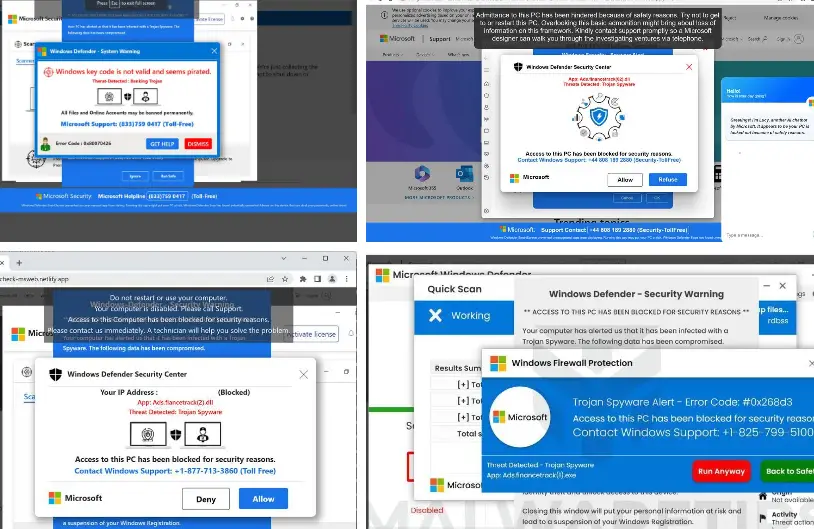The width and height of the screenshot is (814, 529).
Task: Click the fingerprint laptop icon under Trojan Spyware
Action: (x=146, y=434)
